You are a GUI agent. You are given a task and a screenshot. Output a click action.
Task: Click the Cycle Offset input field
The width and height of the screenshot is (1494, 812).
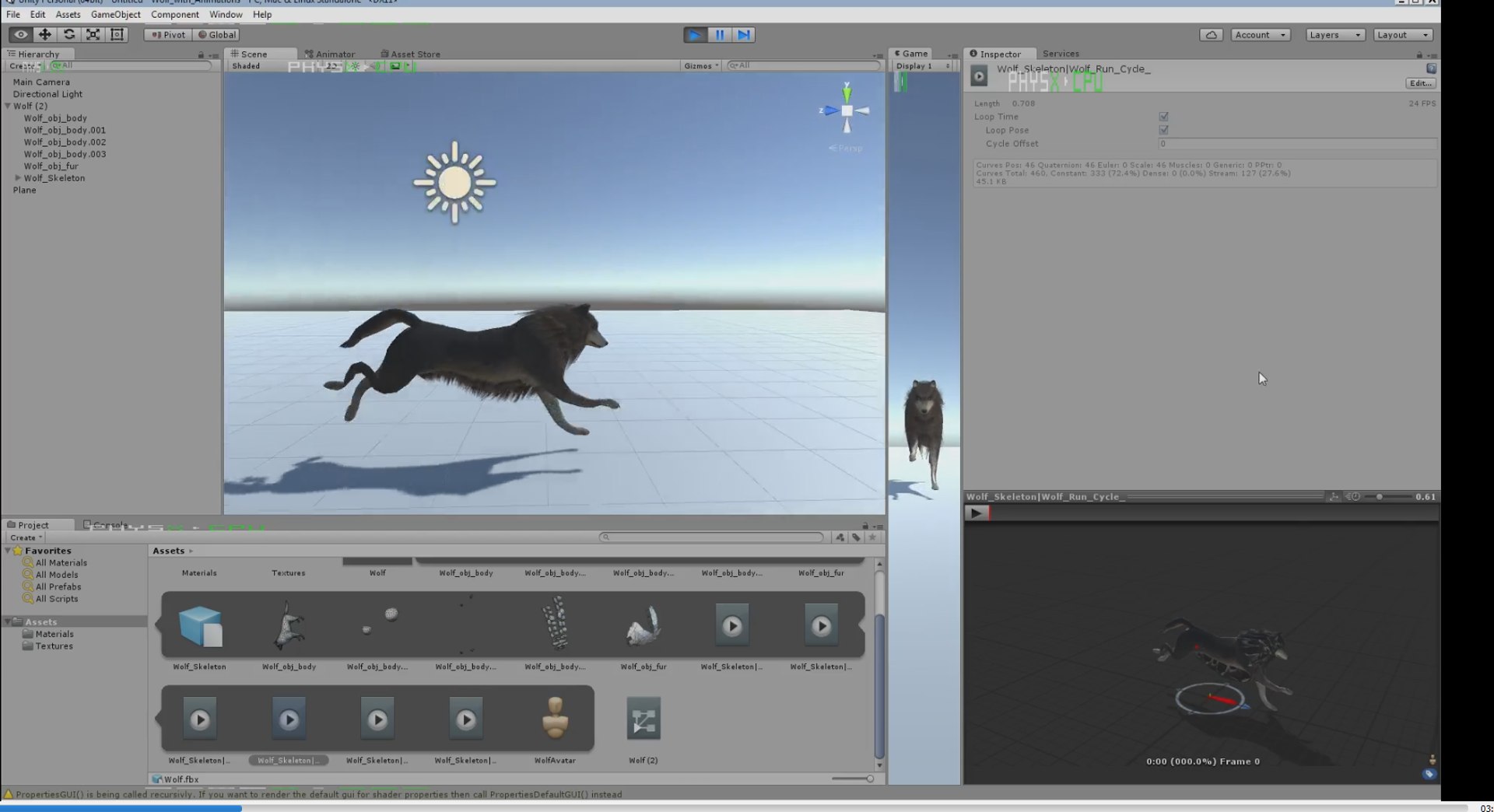coord(1296,144)
